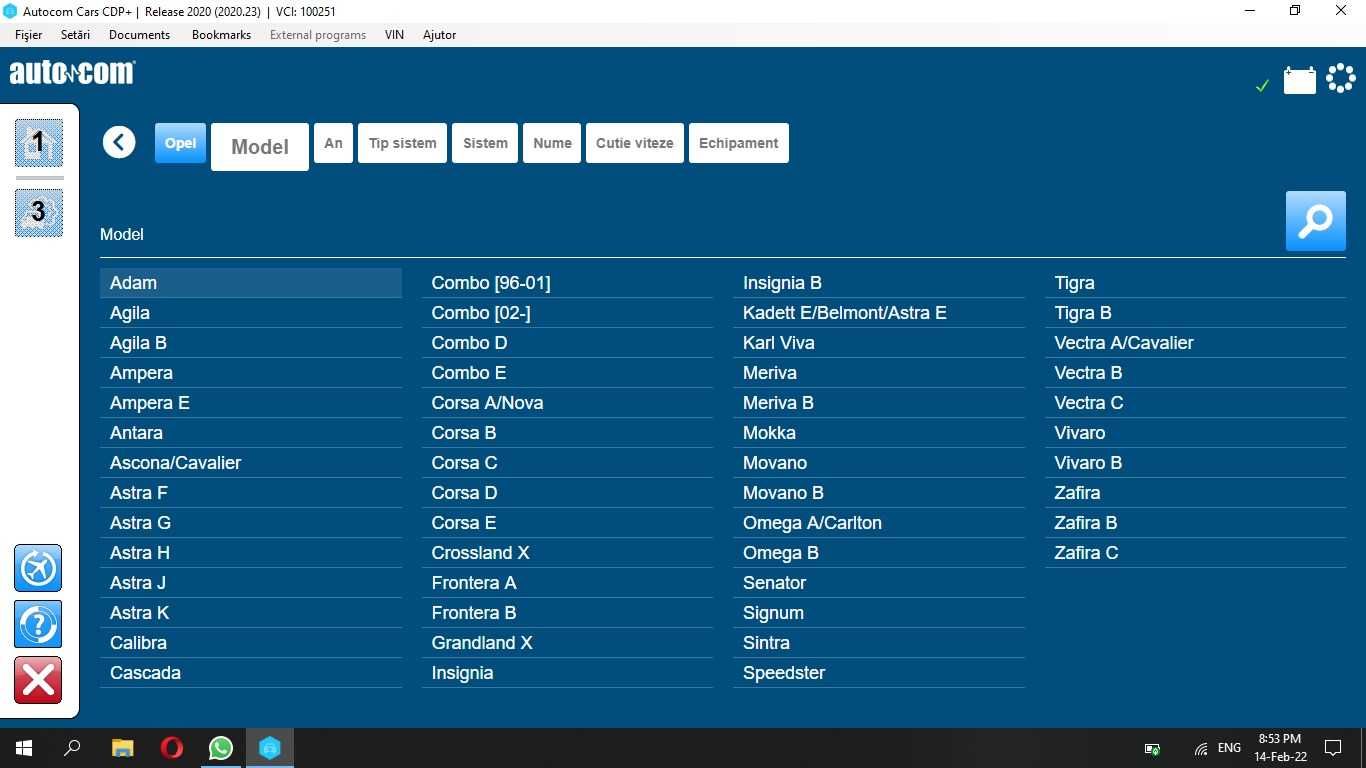Select Zafira C model
The height and width of the screenshot is (768, 1366).
[1196, 553]
